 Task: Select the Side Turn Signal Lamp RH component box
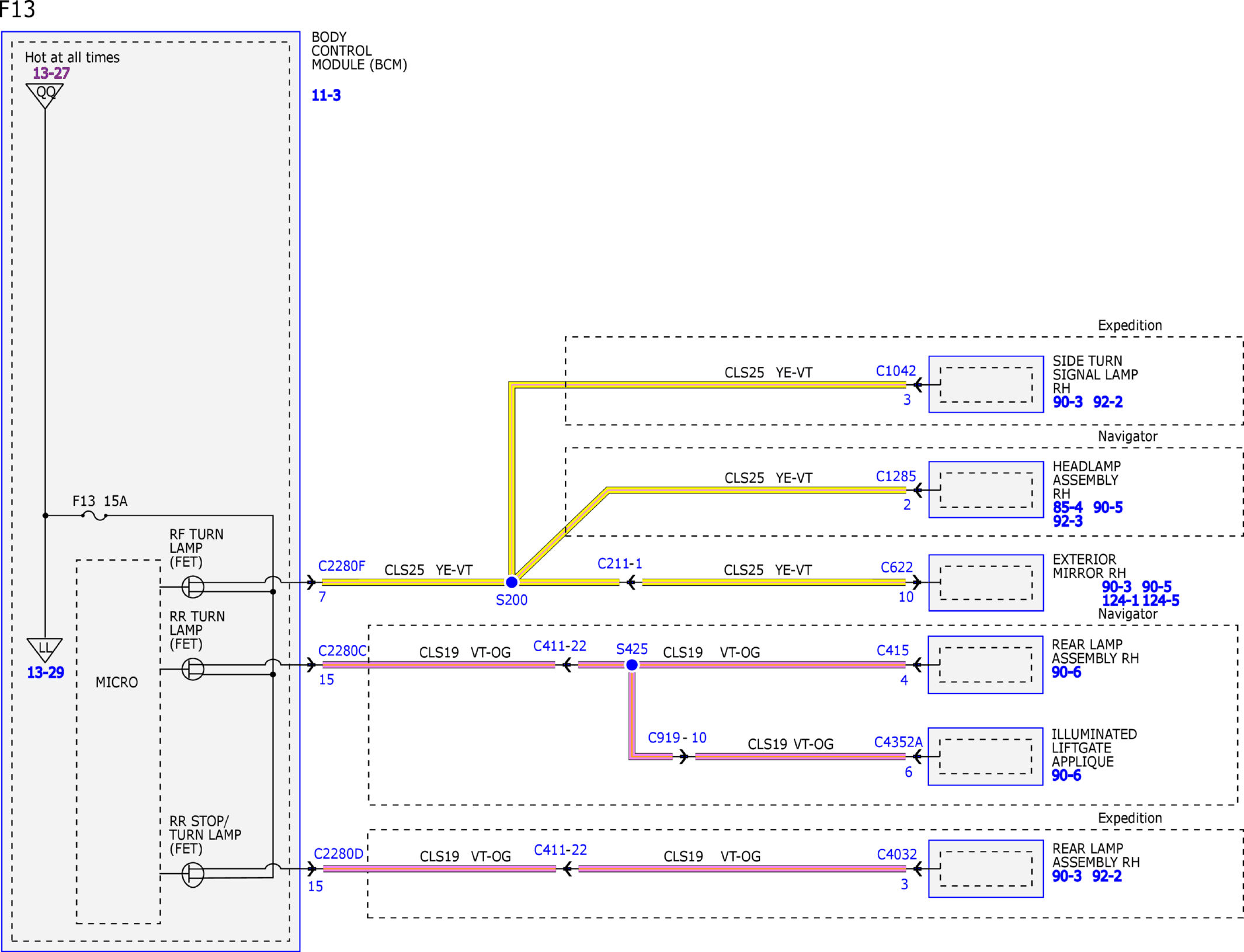[986, 384]
